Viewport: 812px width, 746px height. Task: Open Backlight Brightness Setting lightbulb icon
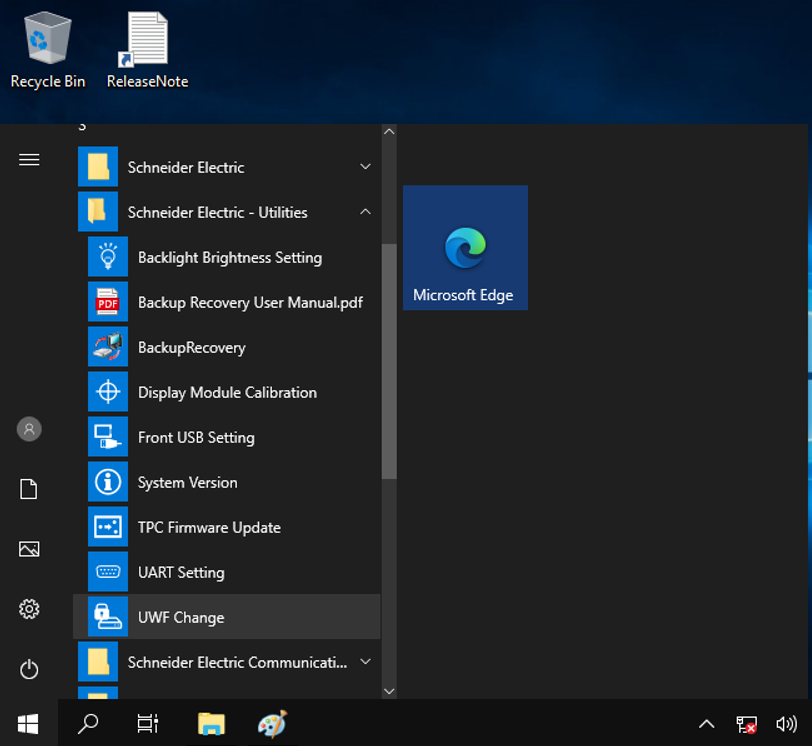click(108, 257)
